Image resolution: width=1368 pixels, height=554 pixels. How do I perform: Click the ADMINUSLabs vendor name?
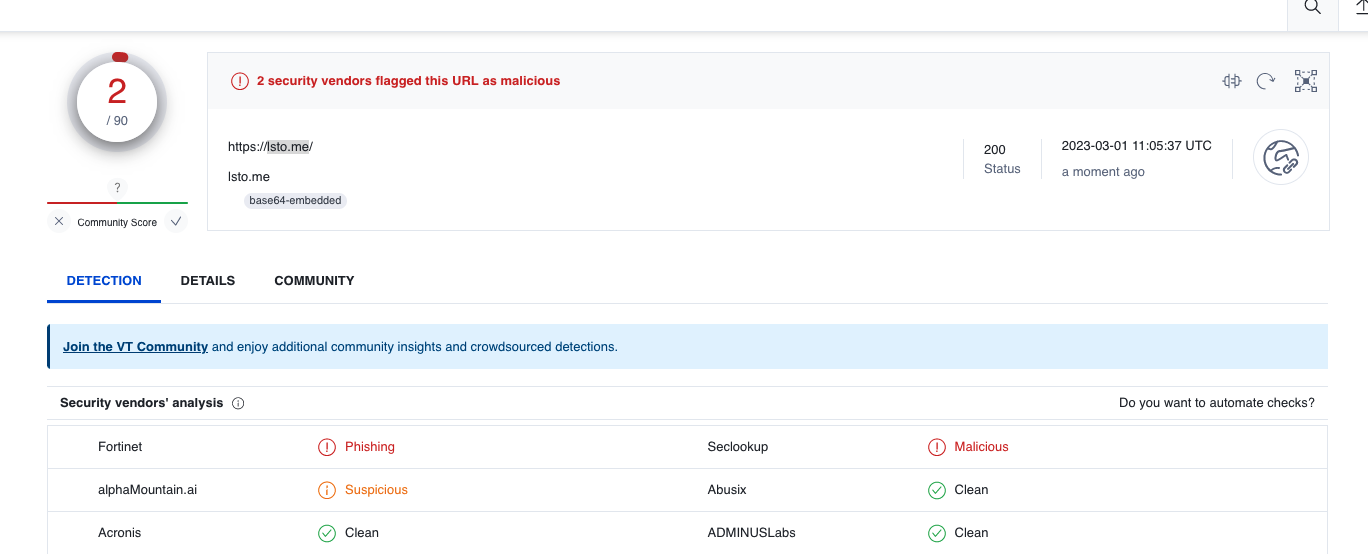pos(752,533)
